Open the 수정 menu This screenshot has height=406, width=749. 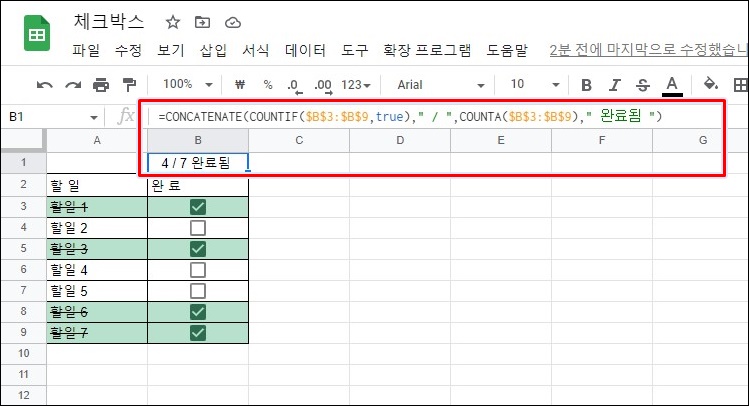(x=128, y=50)
